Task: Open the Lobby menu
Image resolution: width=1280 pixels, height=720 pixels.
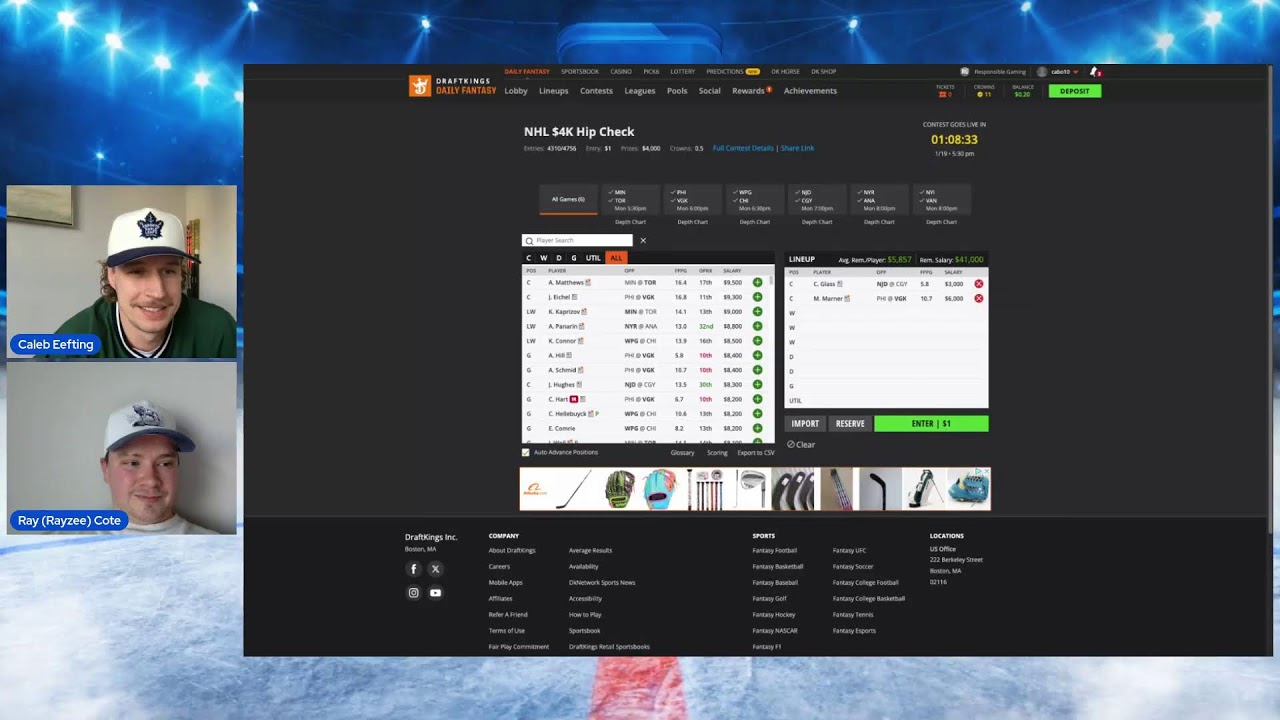Action: [x=516, y=91]
